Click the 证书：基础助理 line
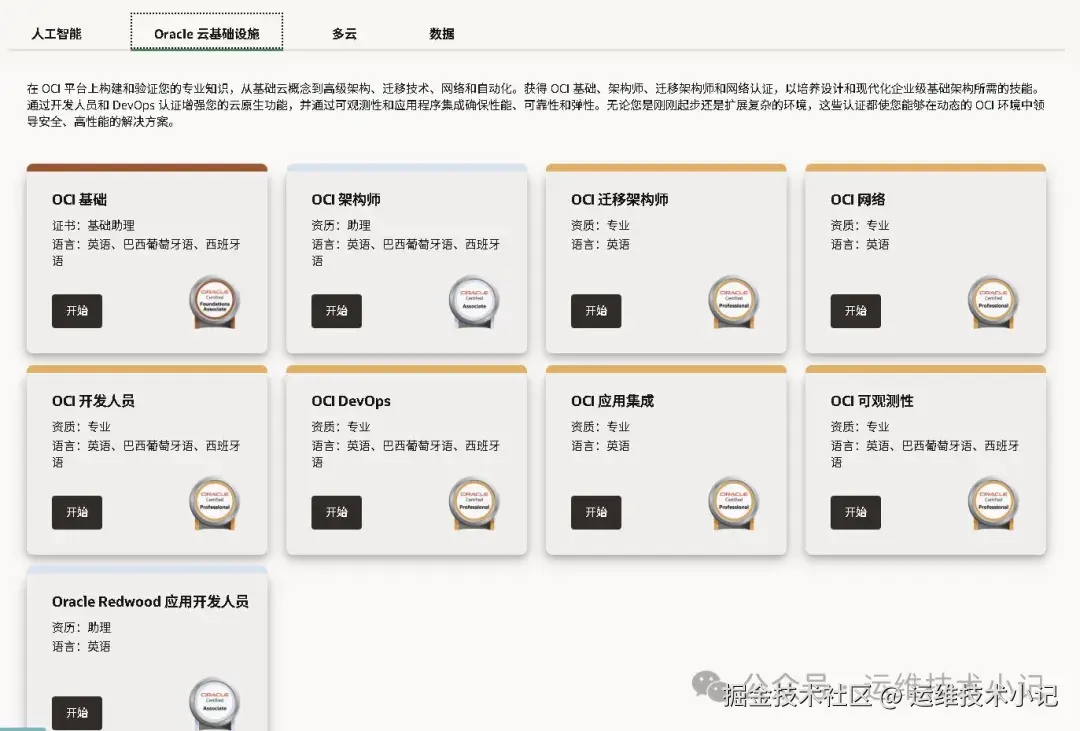1080x731 pixels. pyautogui.click(x=93, y=225)
